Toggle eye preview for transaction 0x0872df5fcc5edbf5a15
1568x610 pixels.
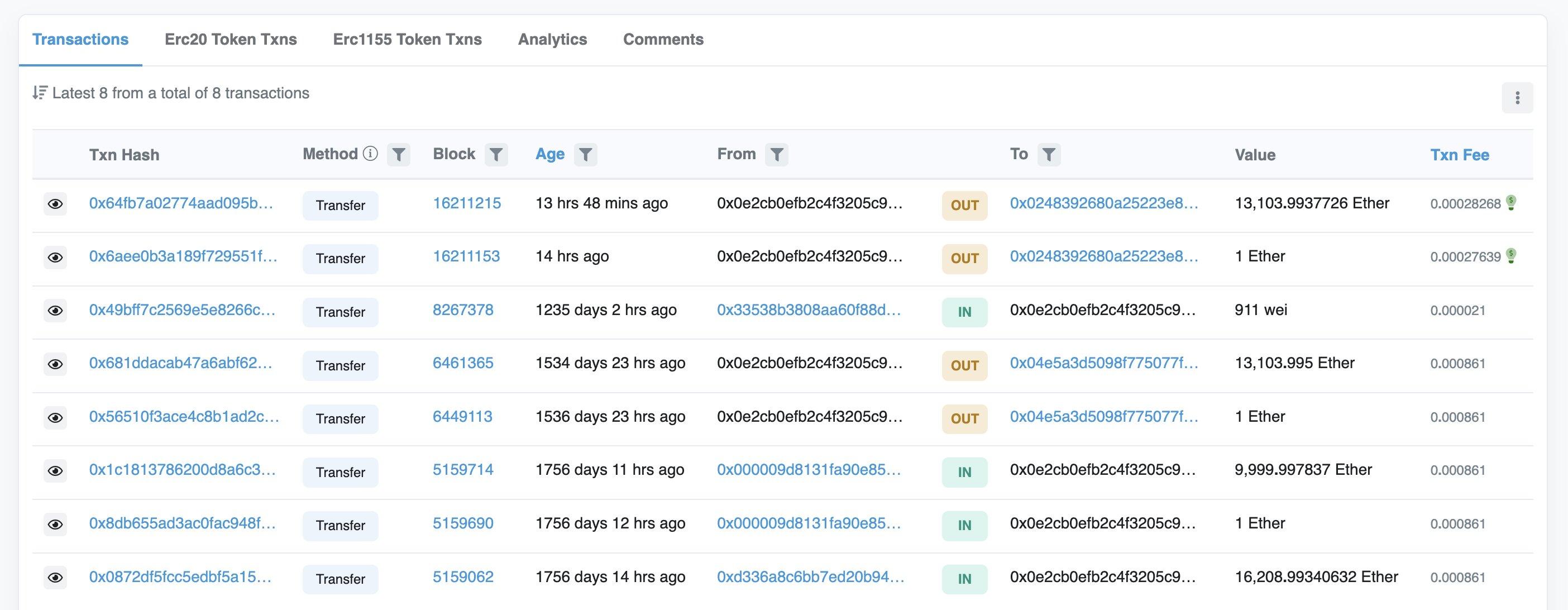(55, 578)
